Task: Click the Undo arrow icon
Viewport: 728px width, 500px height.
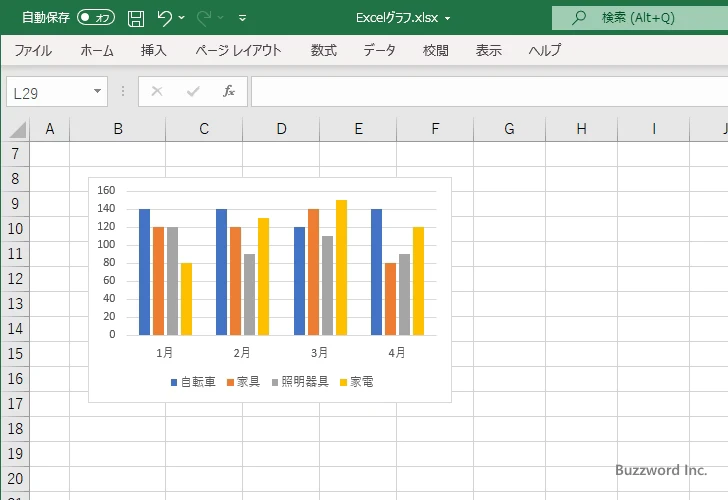Action: 164,17
